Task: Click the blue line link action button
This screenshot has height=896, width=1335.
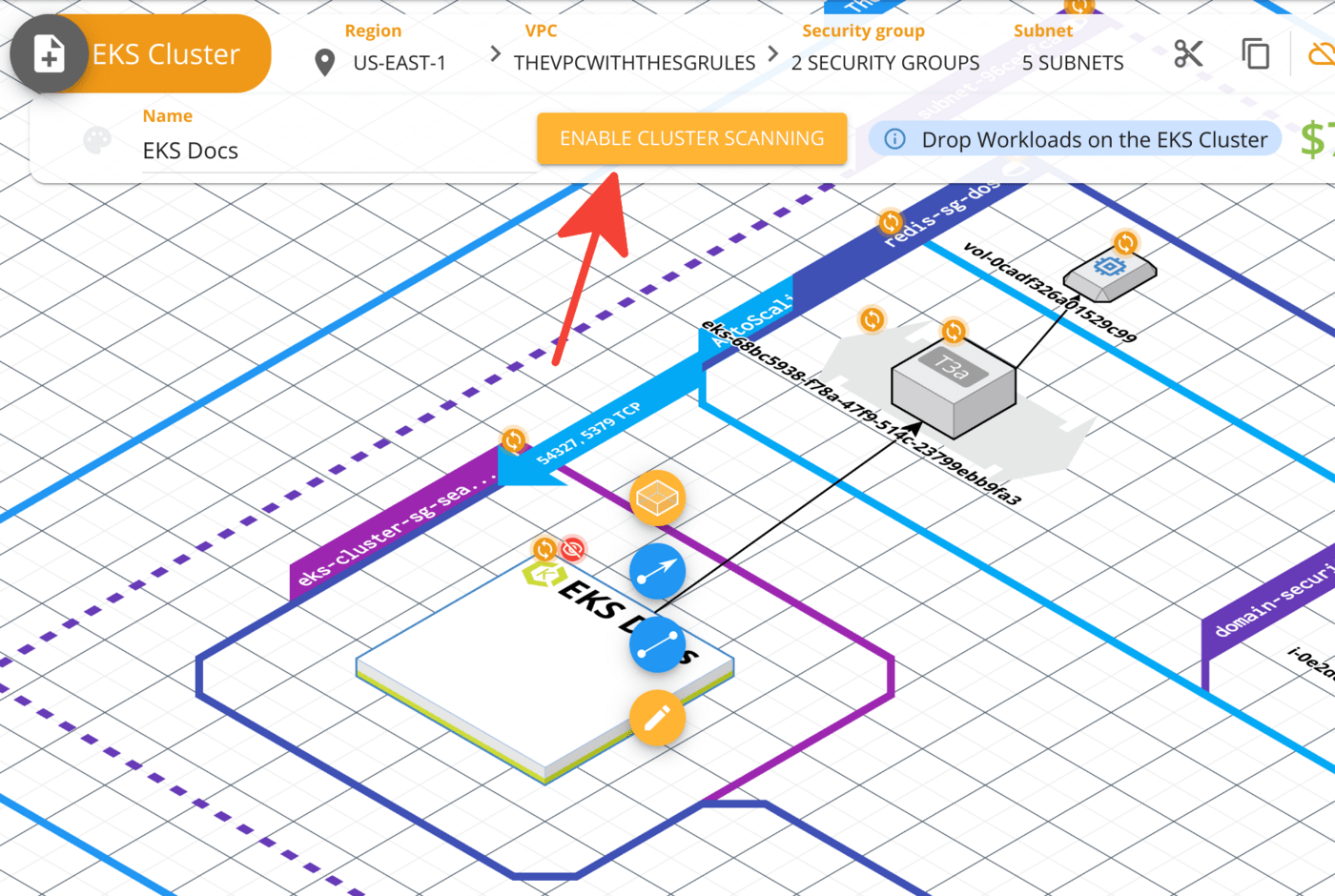Action: point(657,644)
